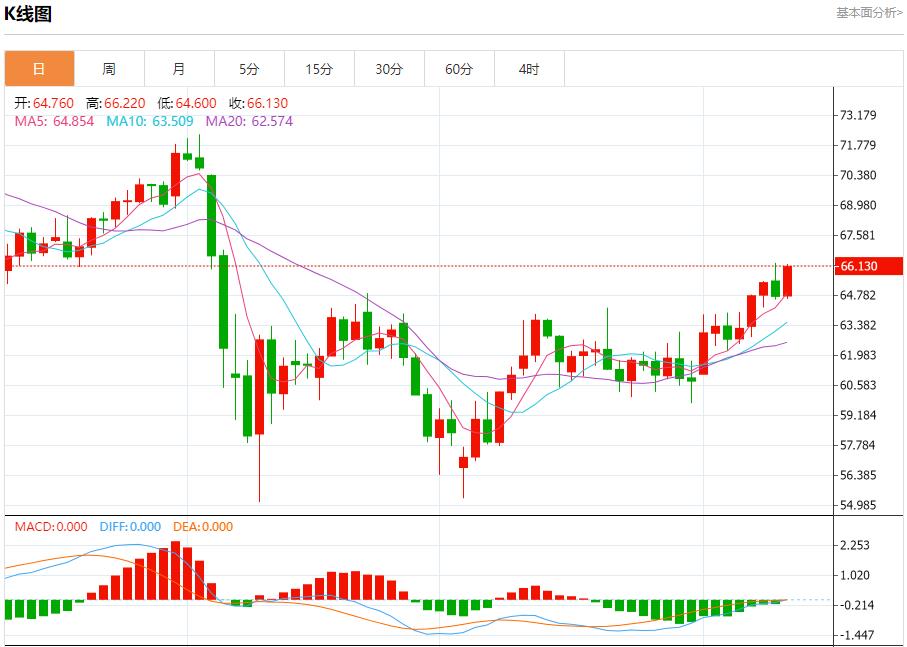Switch to the 月 monthly tab

coord(179,69)
